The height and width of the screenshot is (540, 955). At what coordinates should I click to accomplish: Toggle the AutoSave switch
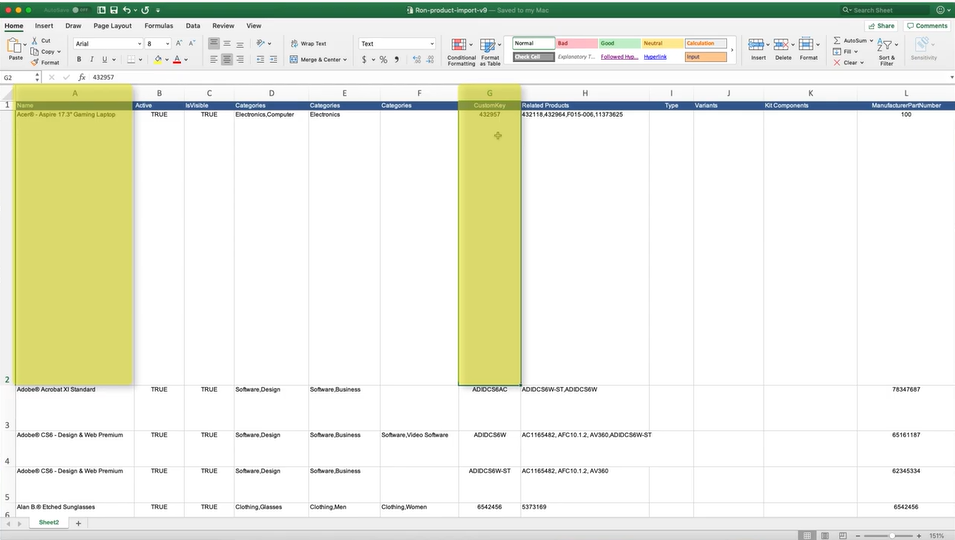pyautogui.click(x=80, y=10)
